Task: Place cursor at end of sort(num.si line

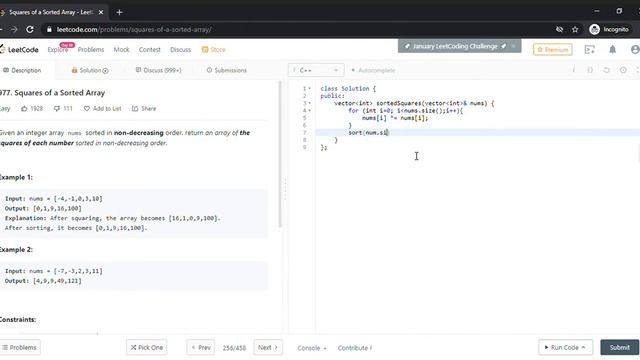Action: pyautogui.click(x=389, y=133)
